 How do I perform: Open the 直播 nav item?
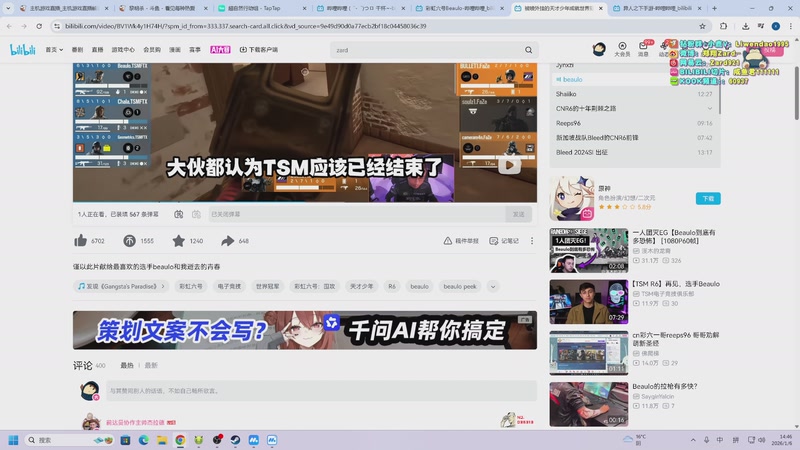pos(97,49)
